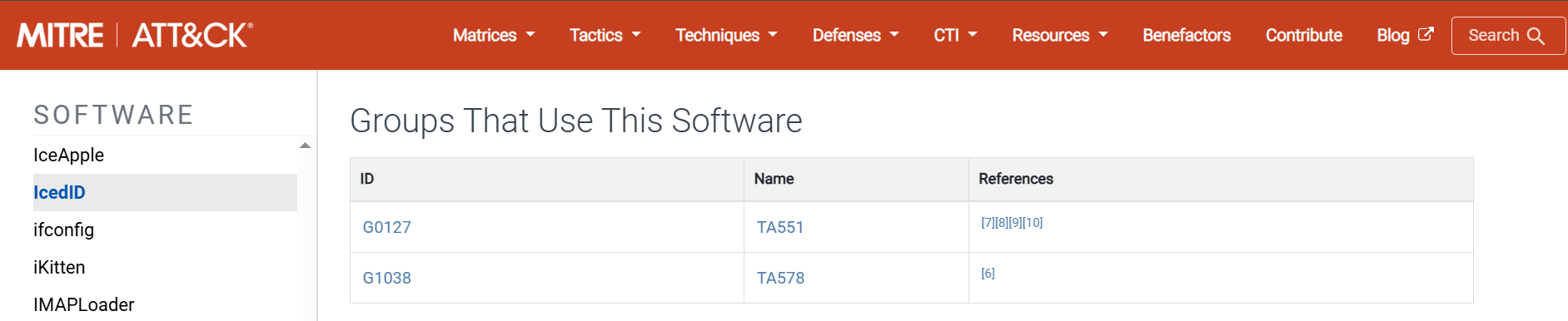Follow reference [7] for TA551
1568x321 pixels.
tap(988, 223)
